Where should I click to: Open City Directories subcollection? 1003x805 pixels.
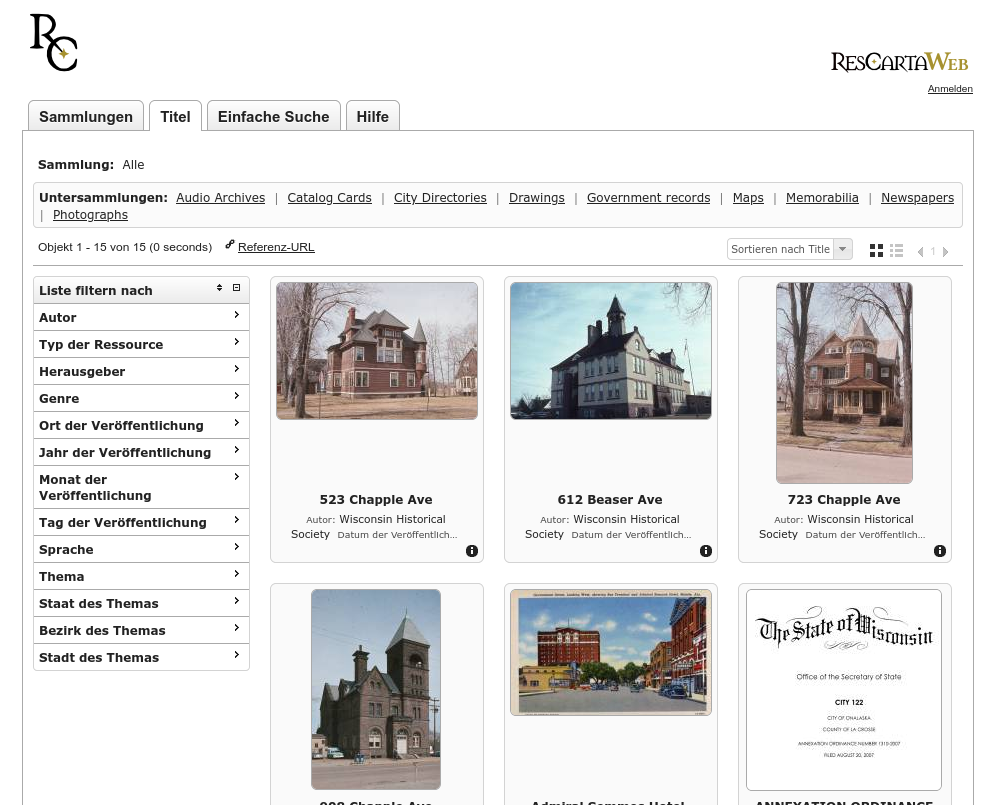tap(440, 198)
